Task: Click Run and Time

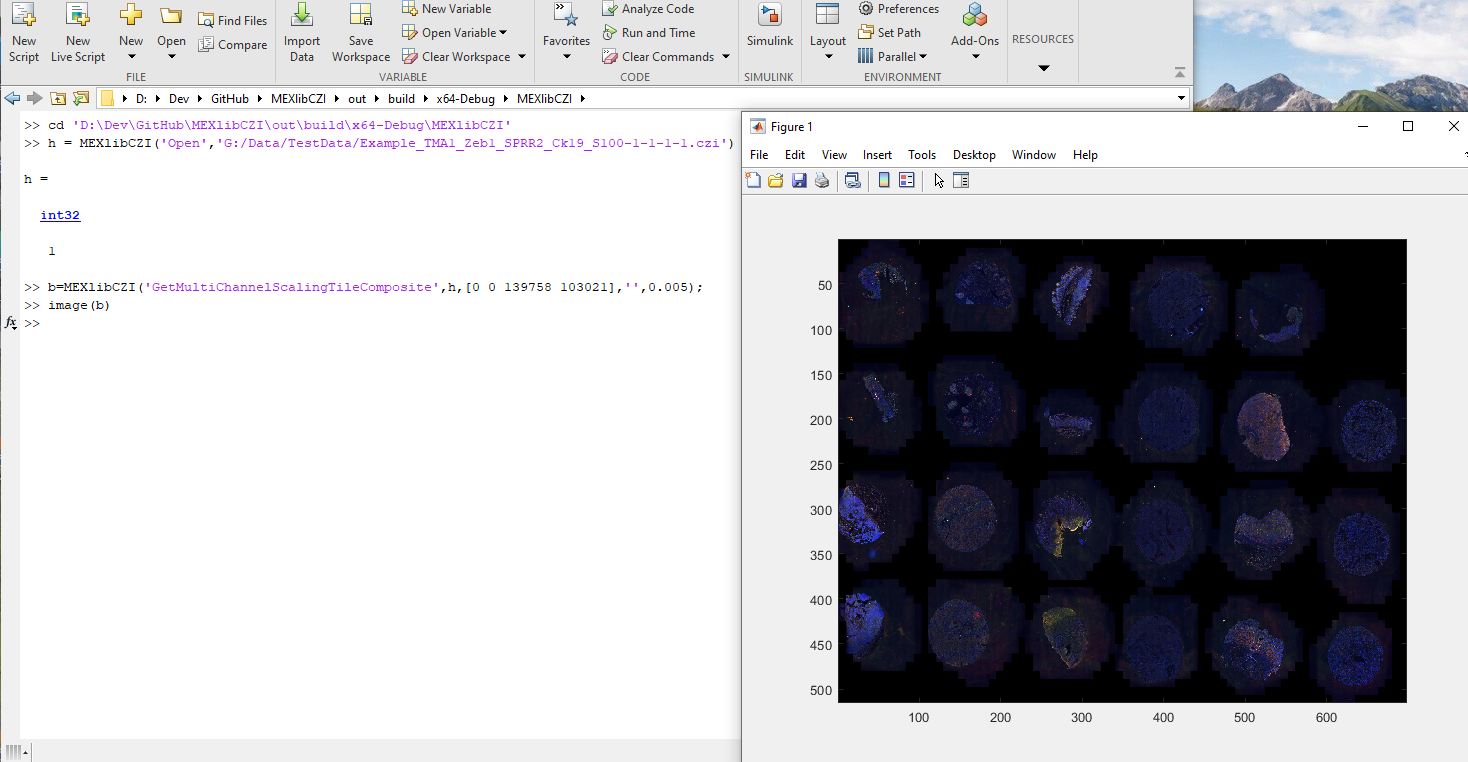Action: pos(648,33)
